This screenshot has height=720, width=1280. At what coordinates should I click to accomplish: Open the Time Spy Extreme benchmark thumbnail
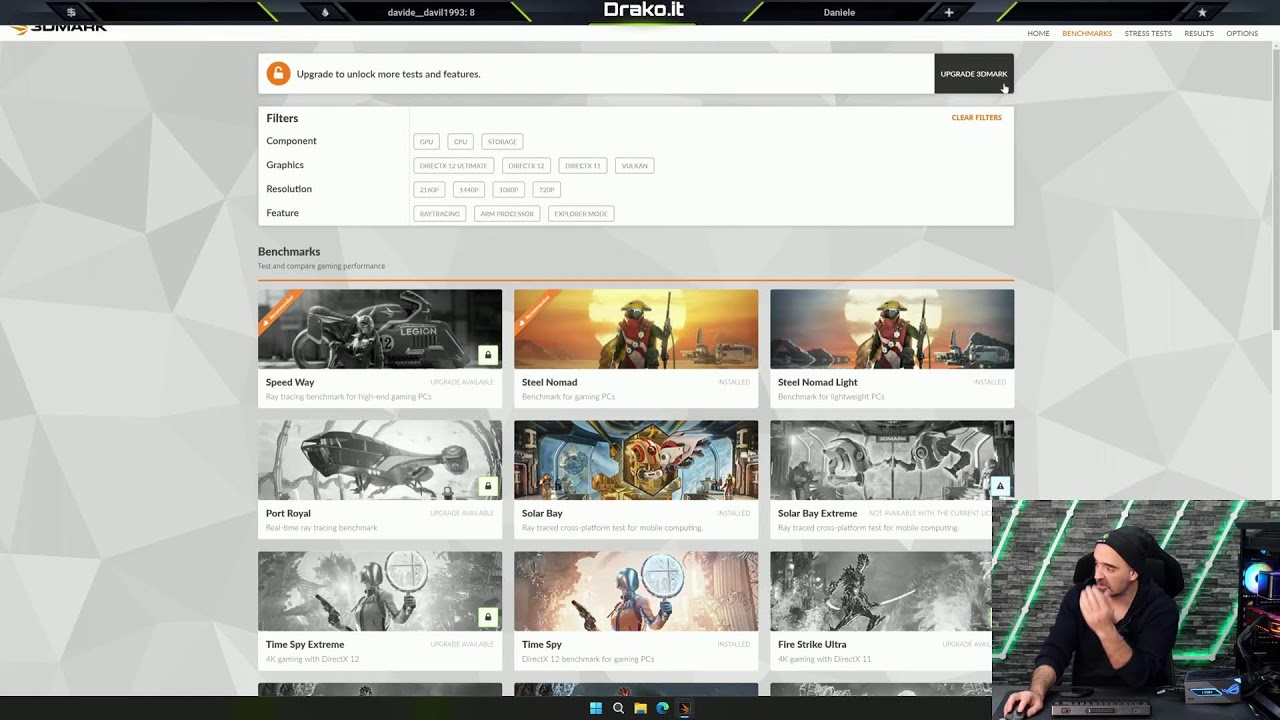pyautogui.click(x=380, y=591)
